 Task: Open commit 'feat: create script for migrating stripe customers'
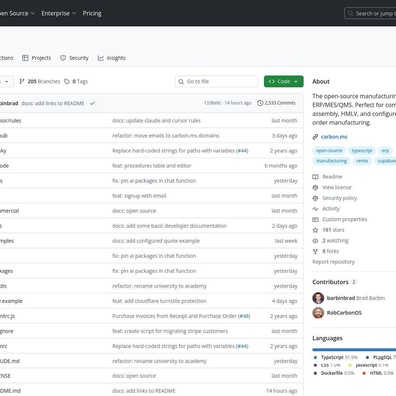point(170,331)
